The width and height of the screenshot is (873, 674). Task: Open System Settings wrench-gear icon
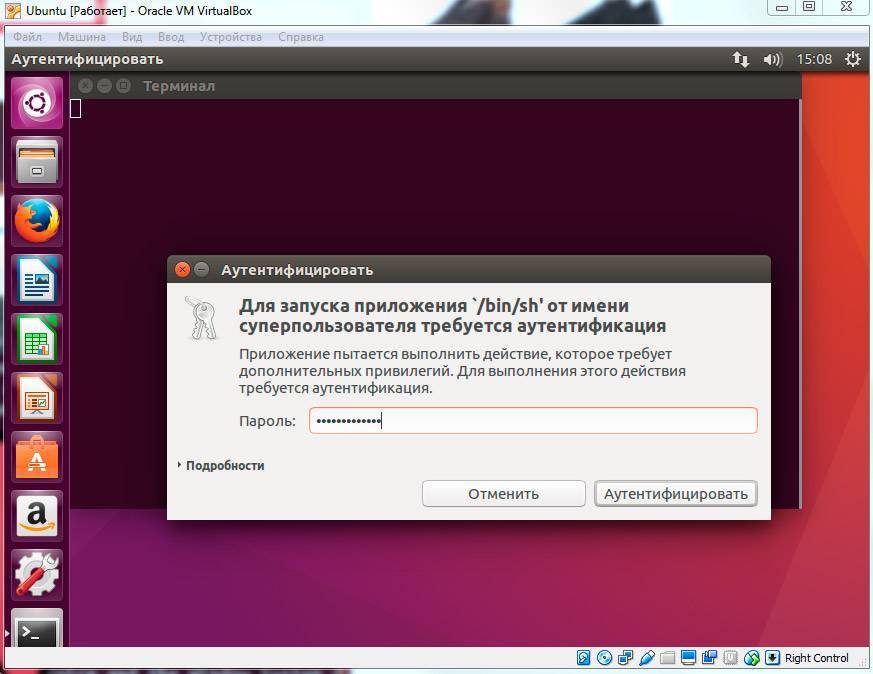37,575
